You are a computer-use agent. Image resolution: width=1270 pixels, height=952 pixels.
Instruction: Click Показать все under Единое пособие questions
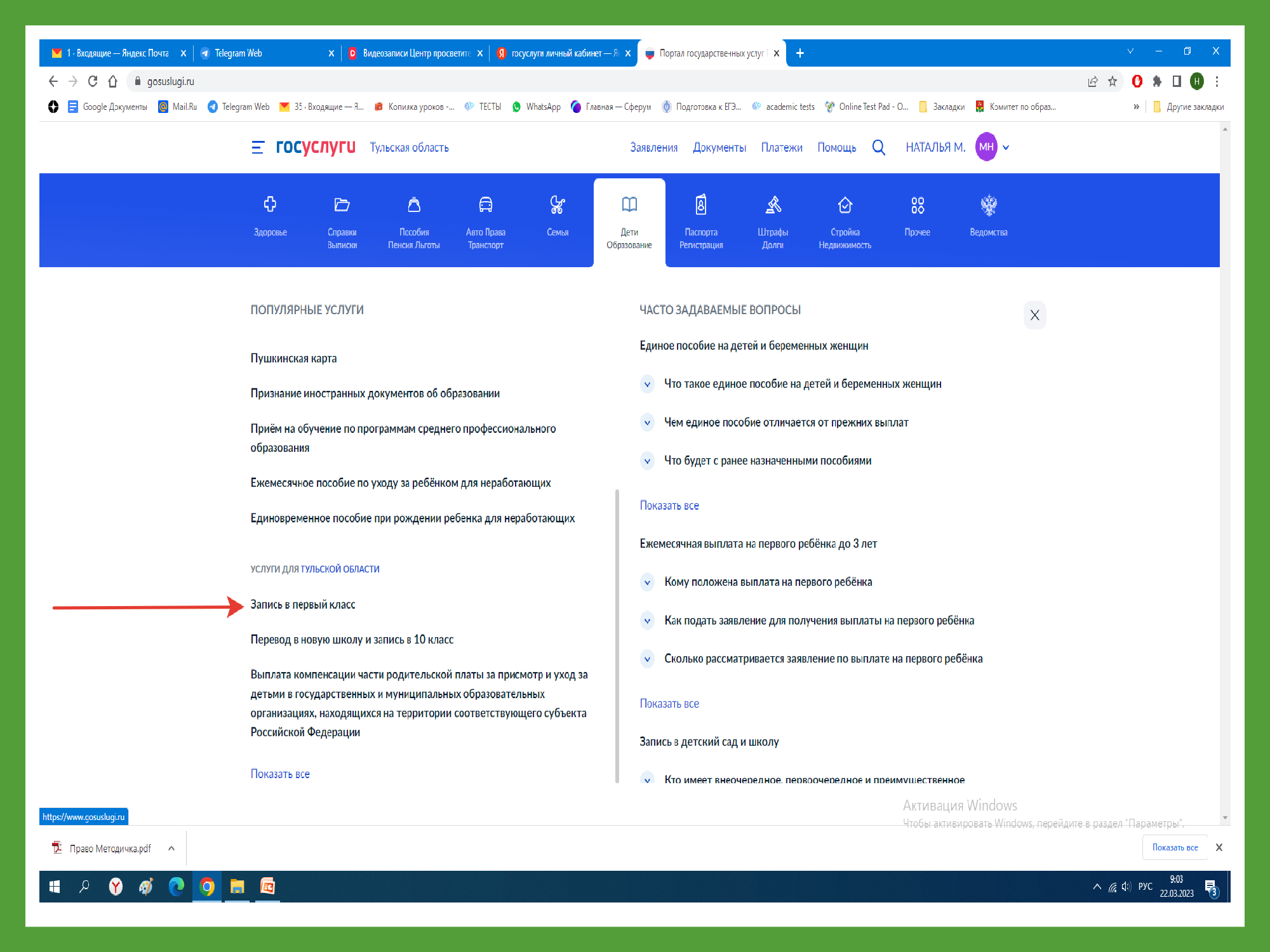pos(669,505)
